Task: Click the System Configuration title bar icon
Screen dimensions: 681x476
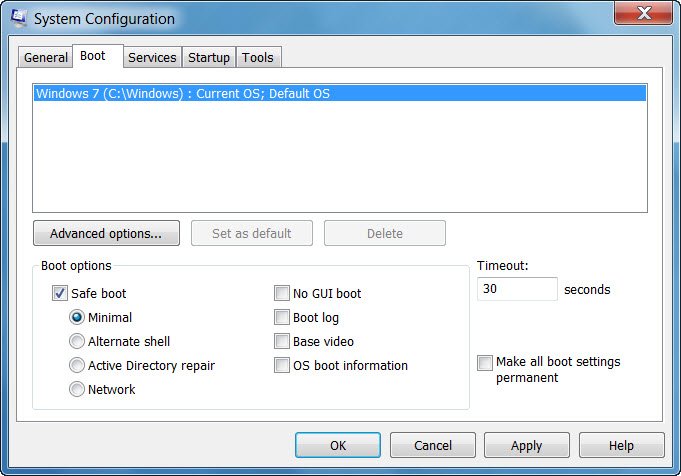Action: click(x=18, y=18)
